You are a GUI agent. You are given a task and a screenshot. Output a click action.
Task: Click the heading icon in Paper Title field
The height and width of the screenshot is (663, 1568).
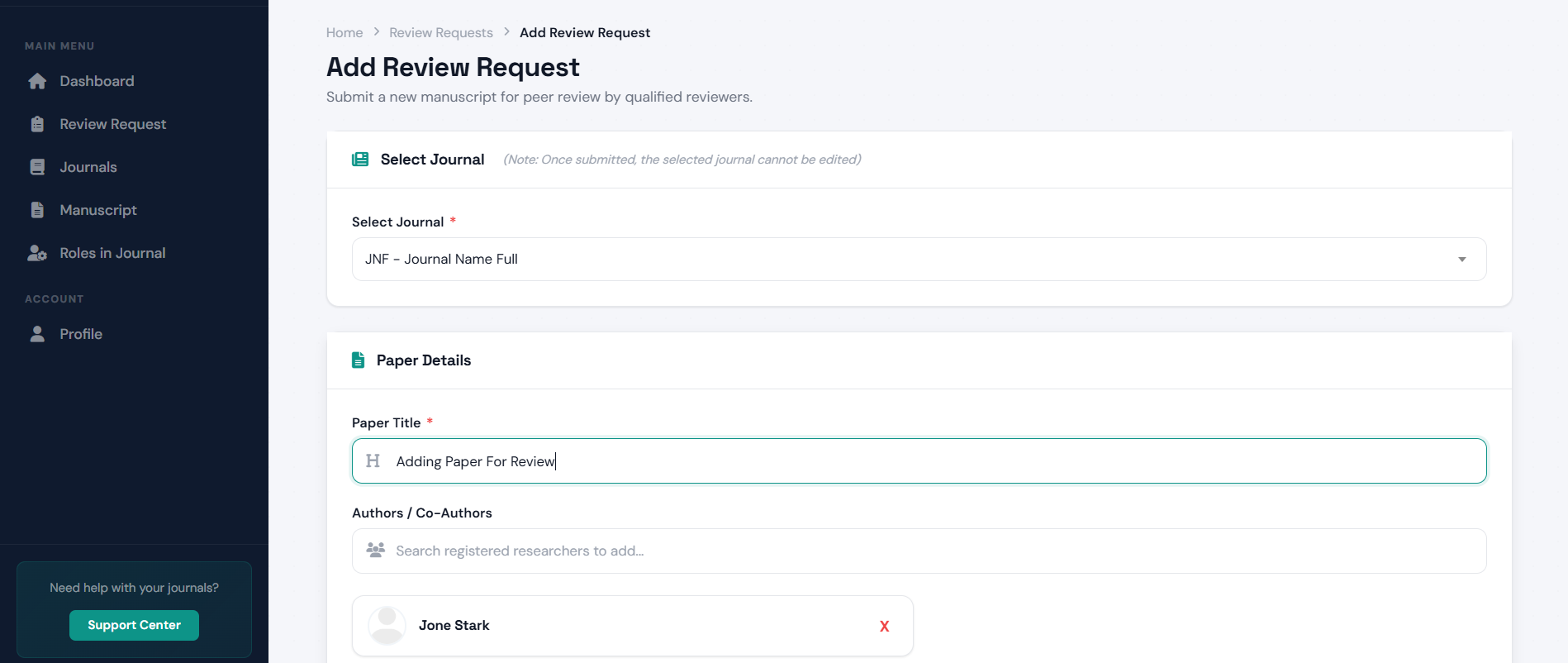coord(373,460)
